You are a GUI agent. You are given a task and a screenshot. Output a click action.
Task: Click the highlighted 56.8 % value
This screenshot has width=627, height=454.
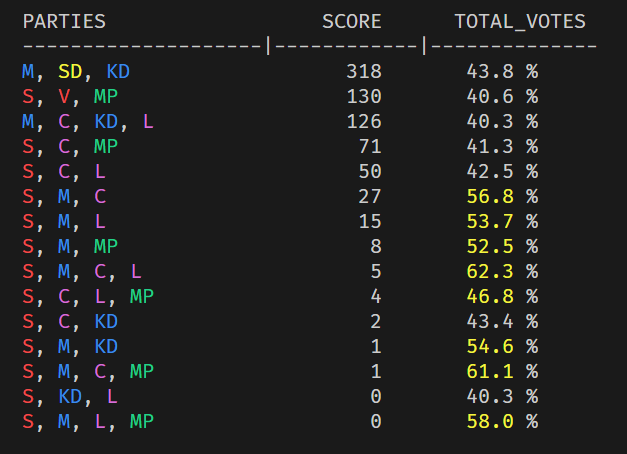(x=502, y=196)
